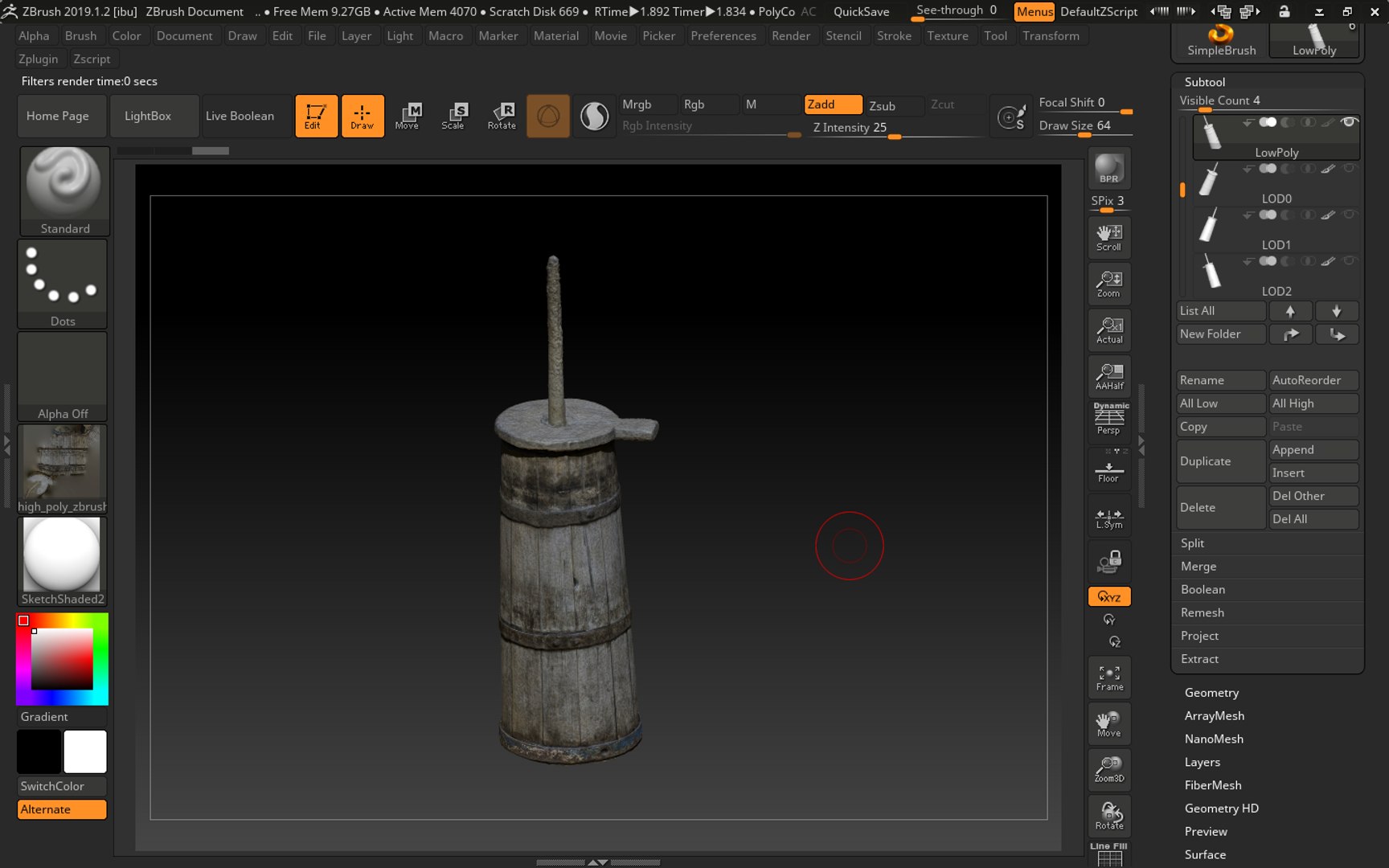Open the Brush menu
Viewport: 1389px width, 868px height.
[x=80, y=36]
